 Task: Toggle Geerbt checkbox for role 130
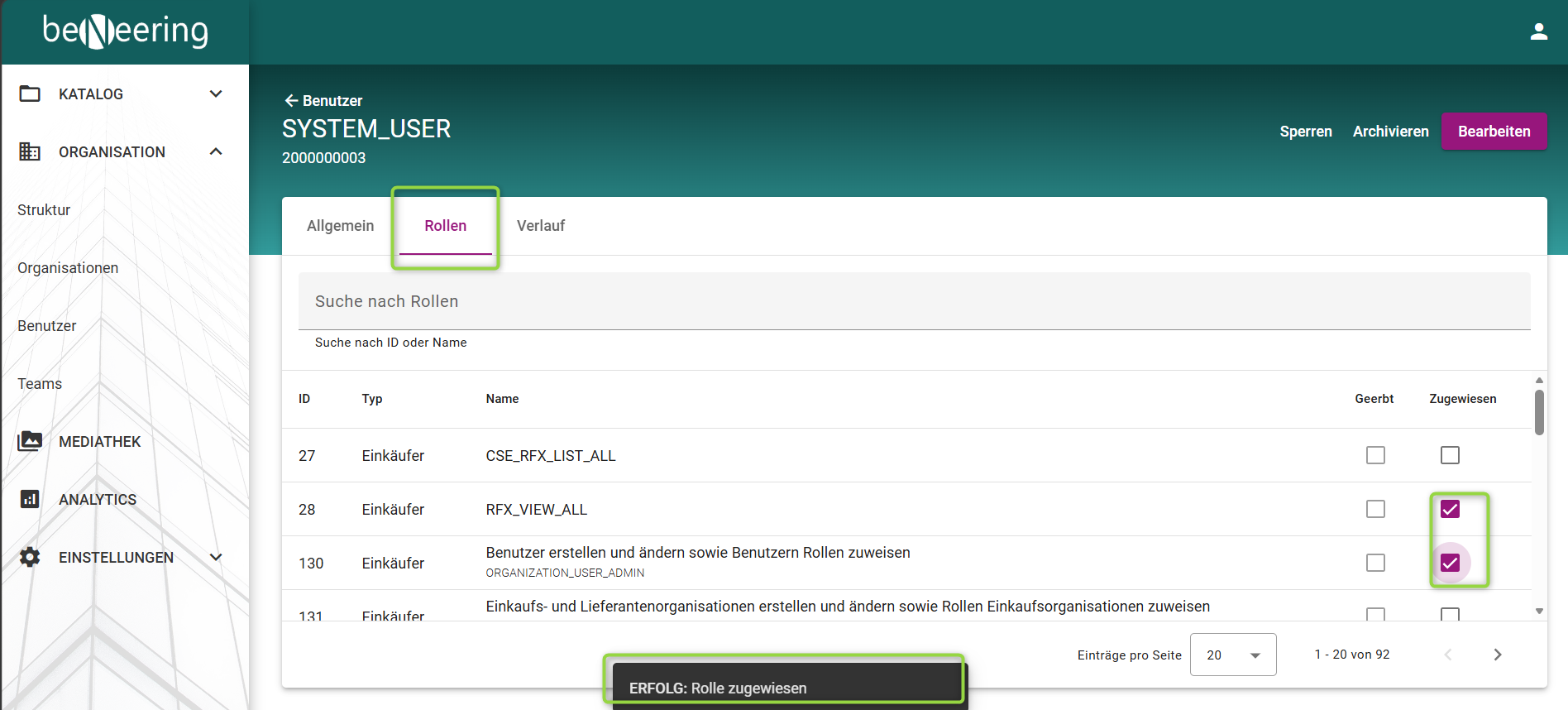[1375, 563]
